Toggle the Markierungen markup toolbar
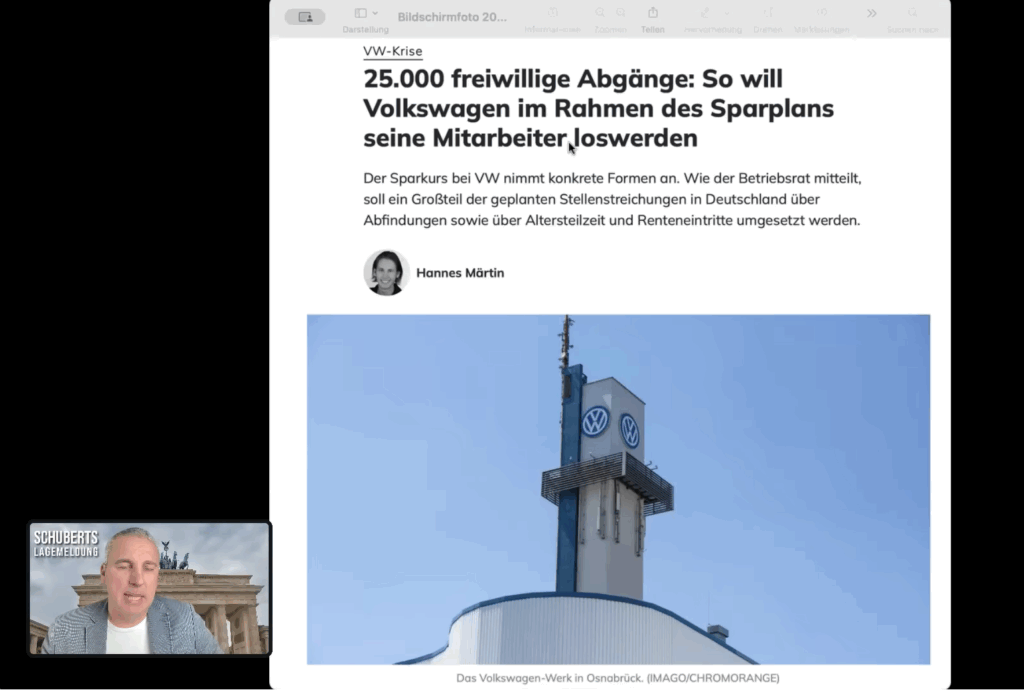 coord(822,12)
